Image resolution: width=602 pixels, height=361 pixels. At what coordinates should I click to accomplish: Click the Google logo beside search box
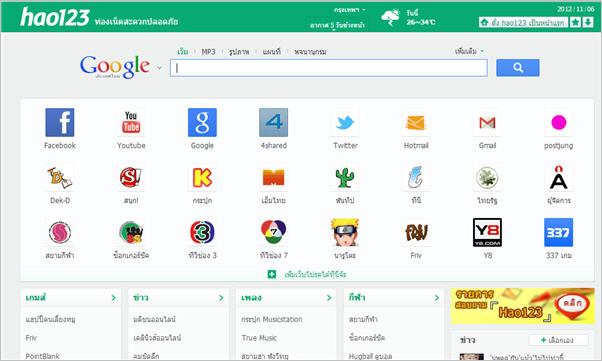(114, 66)
